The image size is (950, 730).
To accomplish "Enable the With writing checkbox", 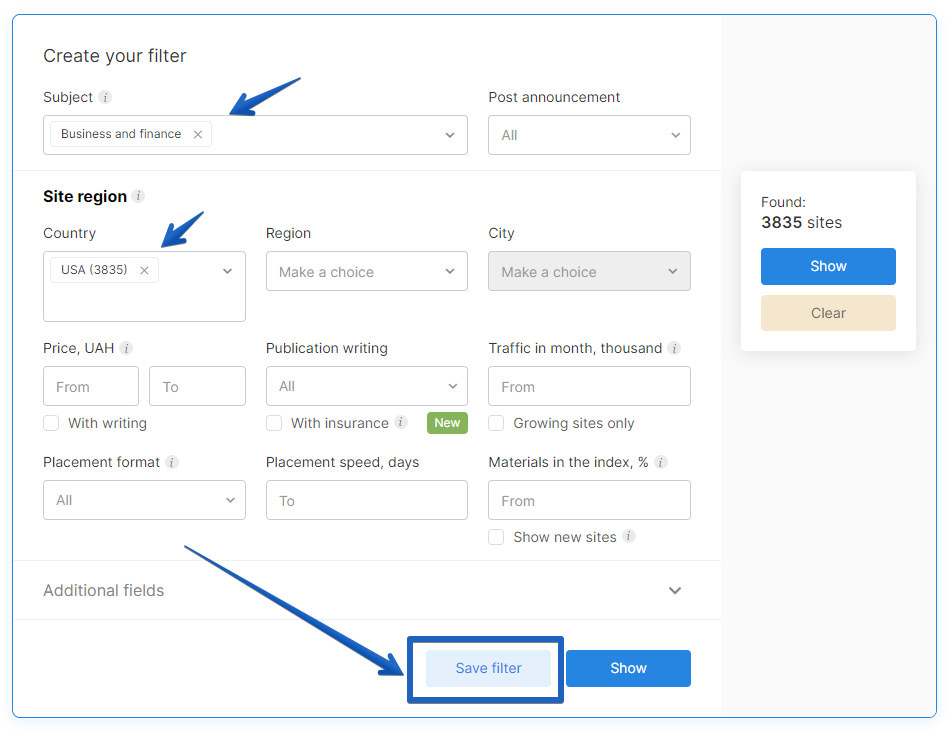I will pos(51,423).
